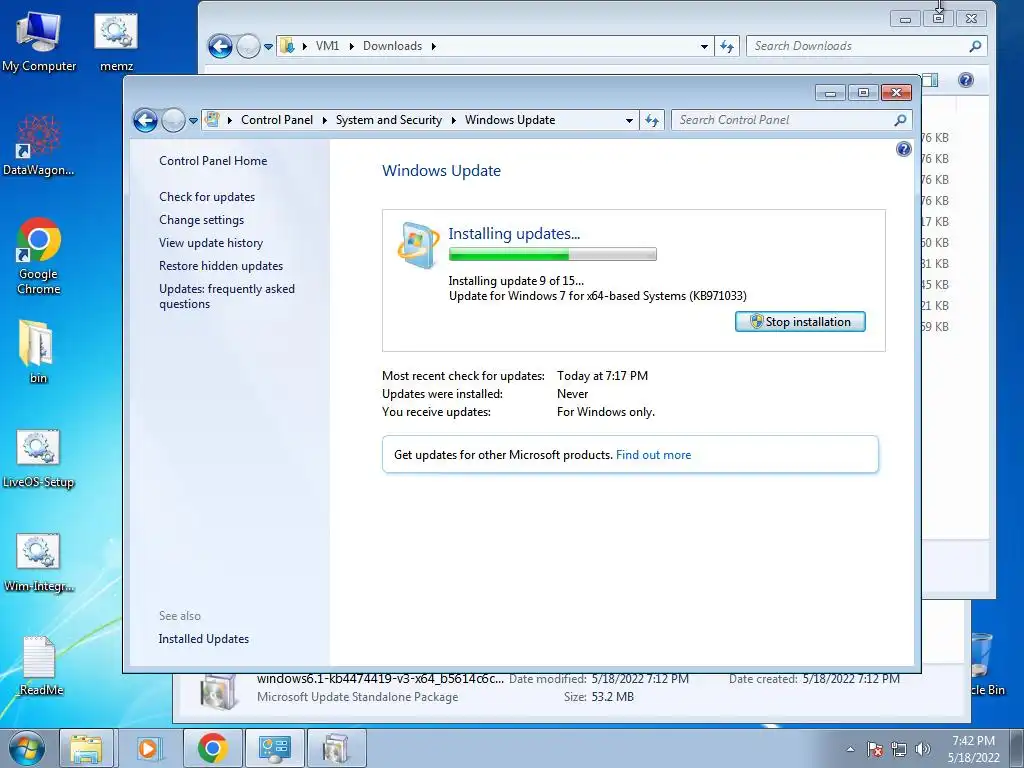Expand arrow after Downloads breadcrumb
1024x768 pixels.
pyautogui.click(x=433, y=46)
